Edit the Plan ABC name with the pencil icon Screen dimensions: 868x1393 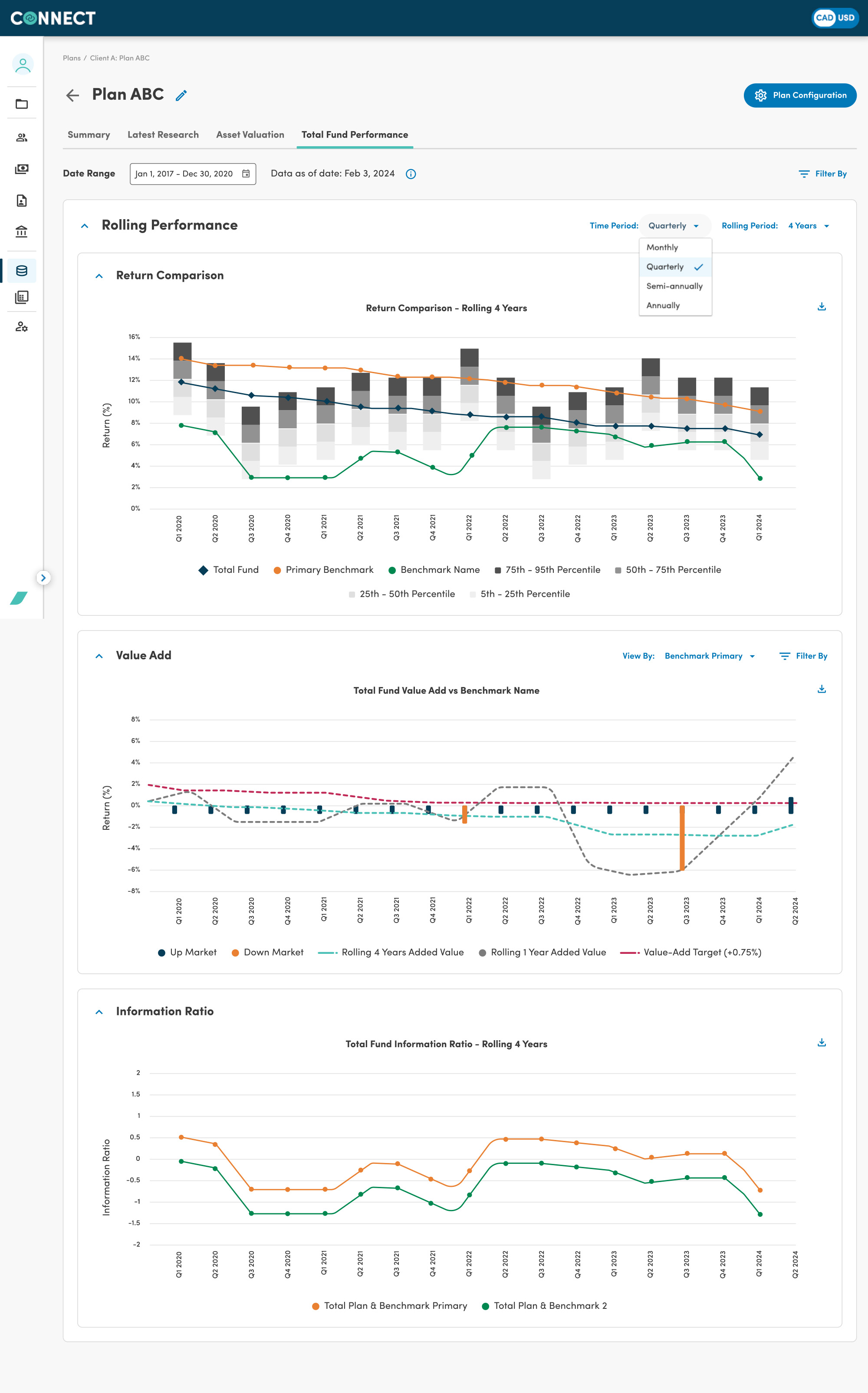pyautogui.click(x=181, y=95)
